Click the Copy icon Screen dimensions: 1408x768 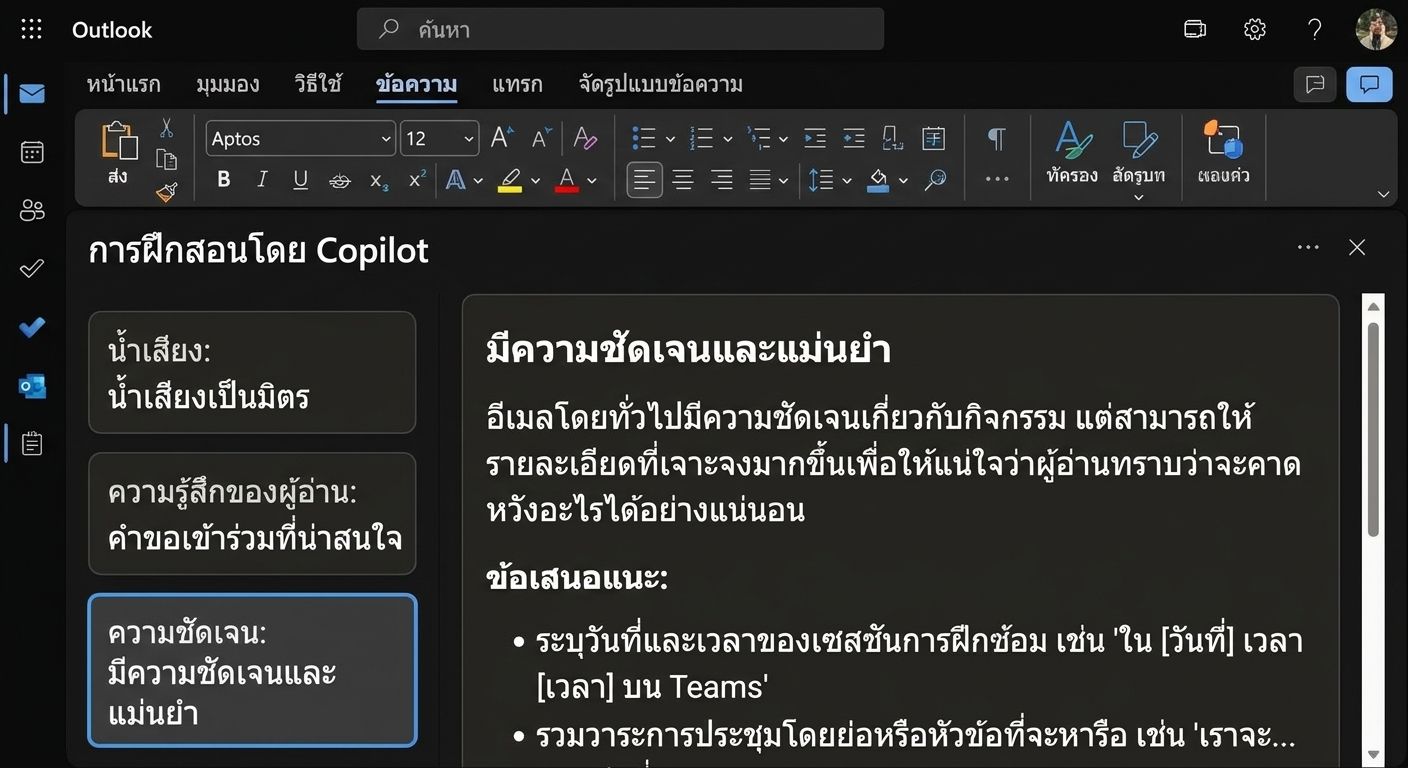[x=166, y=159]
